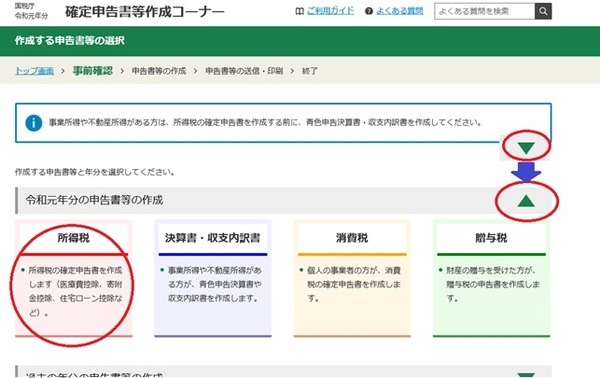
Task: Click the 確定申告書等作成コーナー site title
Action: click(x=145, y=12)
